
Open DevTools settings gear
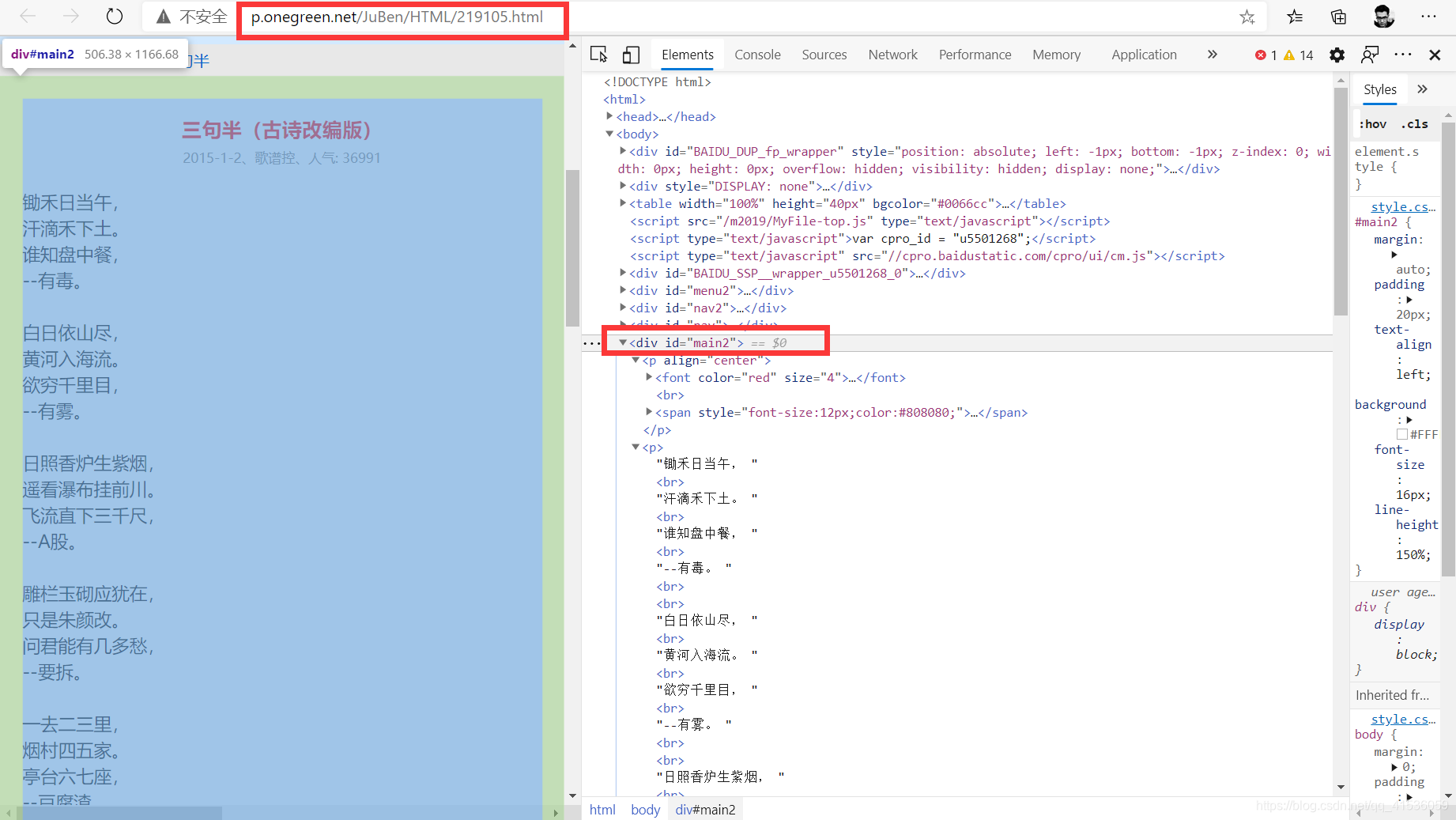coord(1337,55)
